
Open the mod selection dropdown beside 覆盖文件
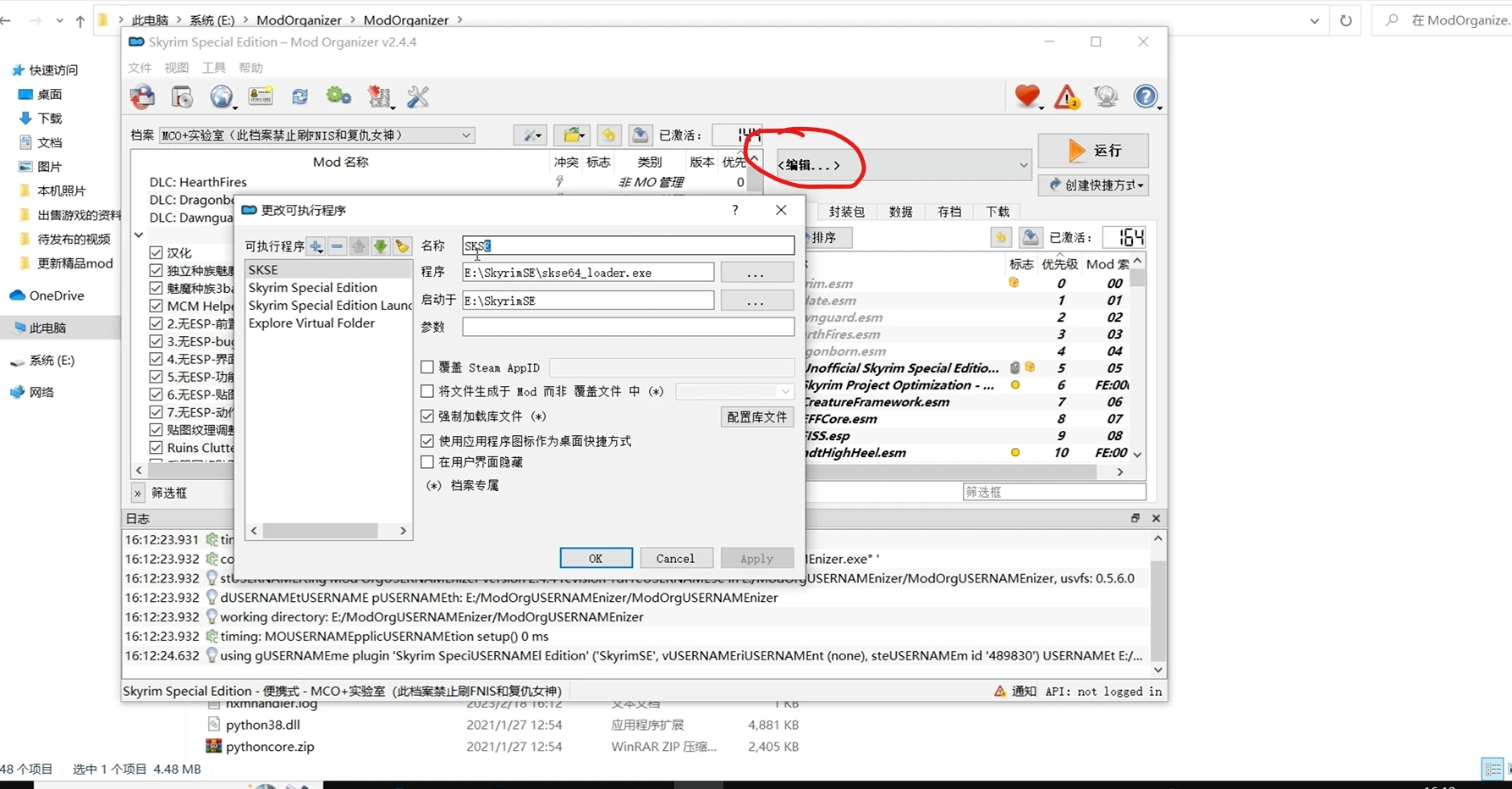[734, 391]
